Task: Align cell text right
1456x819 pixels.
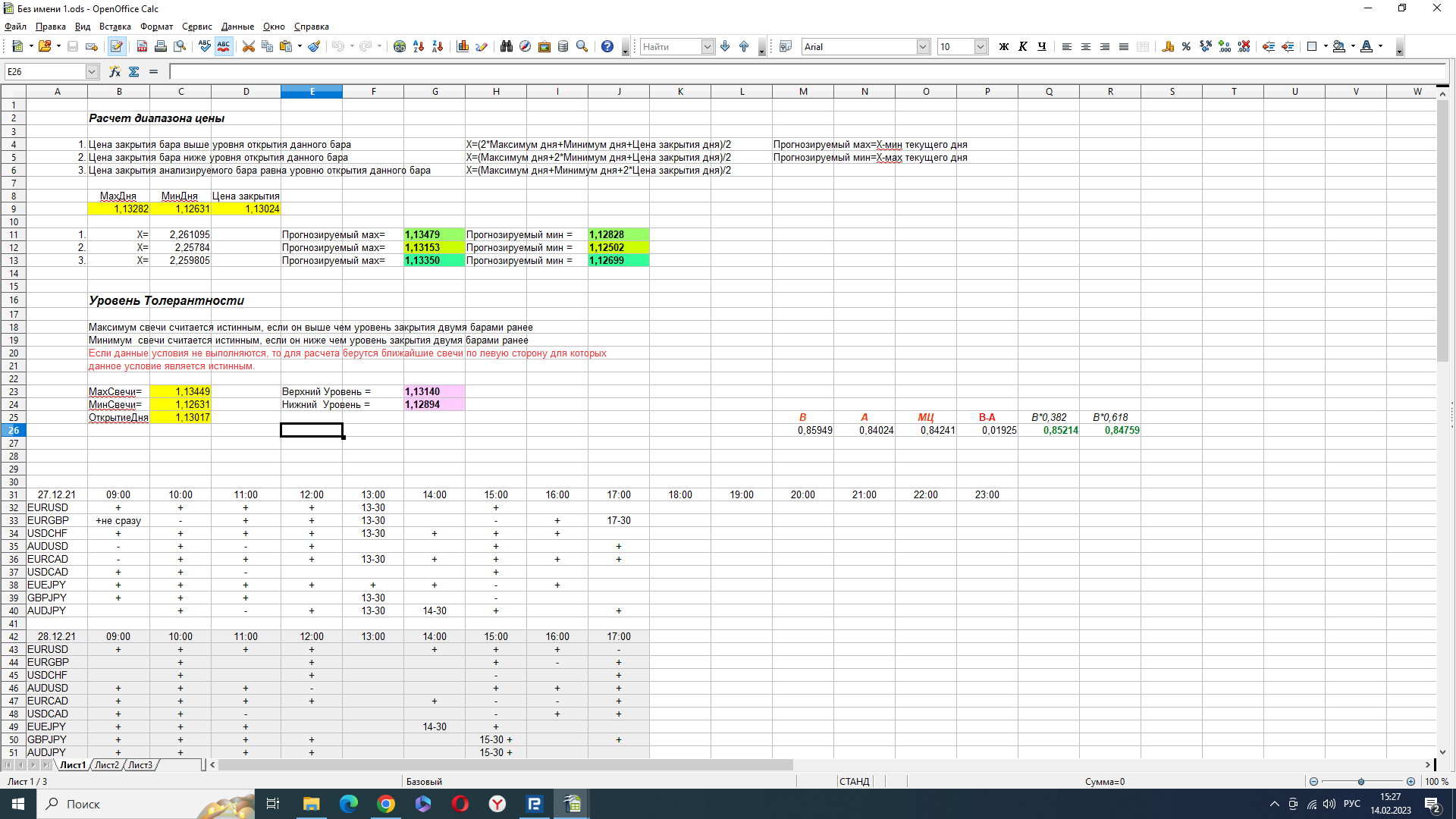Action: pyautogui.click(x=1105, y=47)
